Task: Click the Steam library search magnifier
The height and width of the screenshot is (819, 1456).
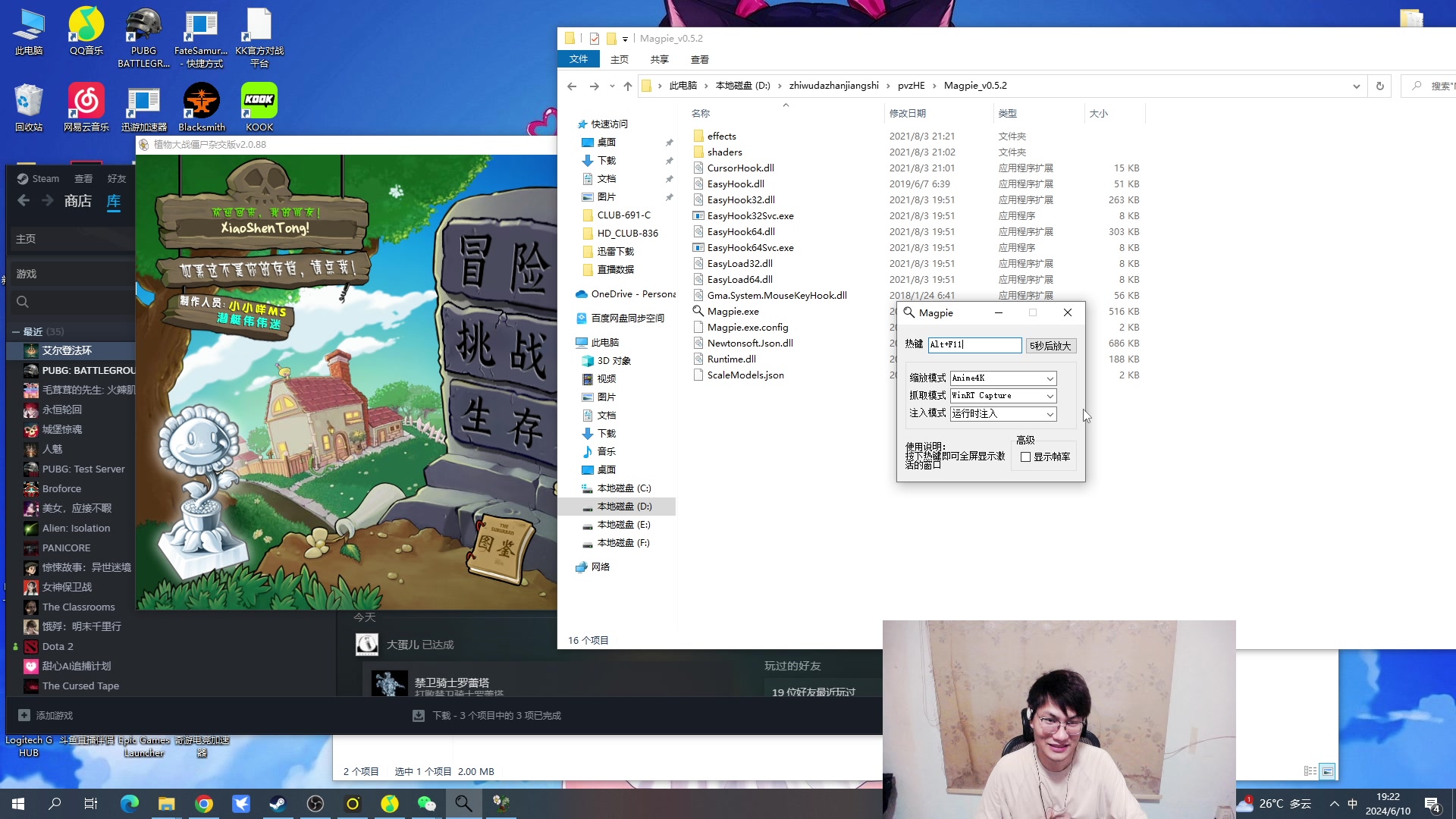Action: tap(23, 302)
